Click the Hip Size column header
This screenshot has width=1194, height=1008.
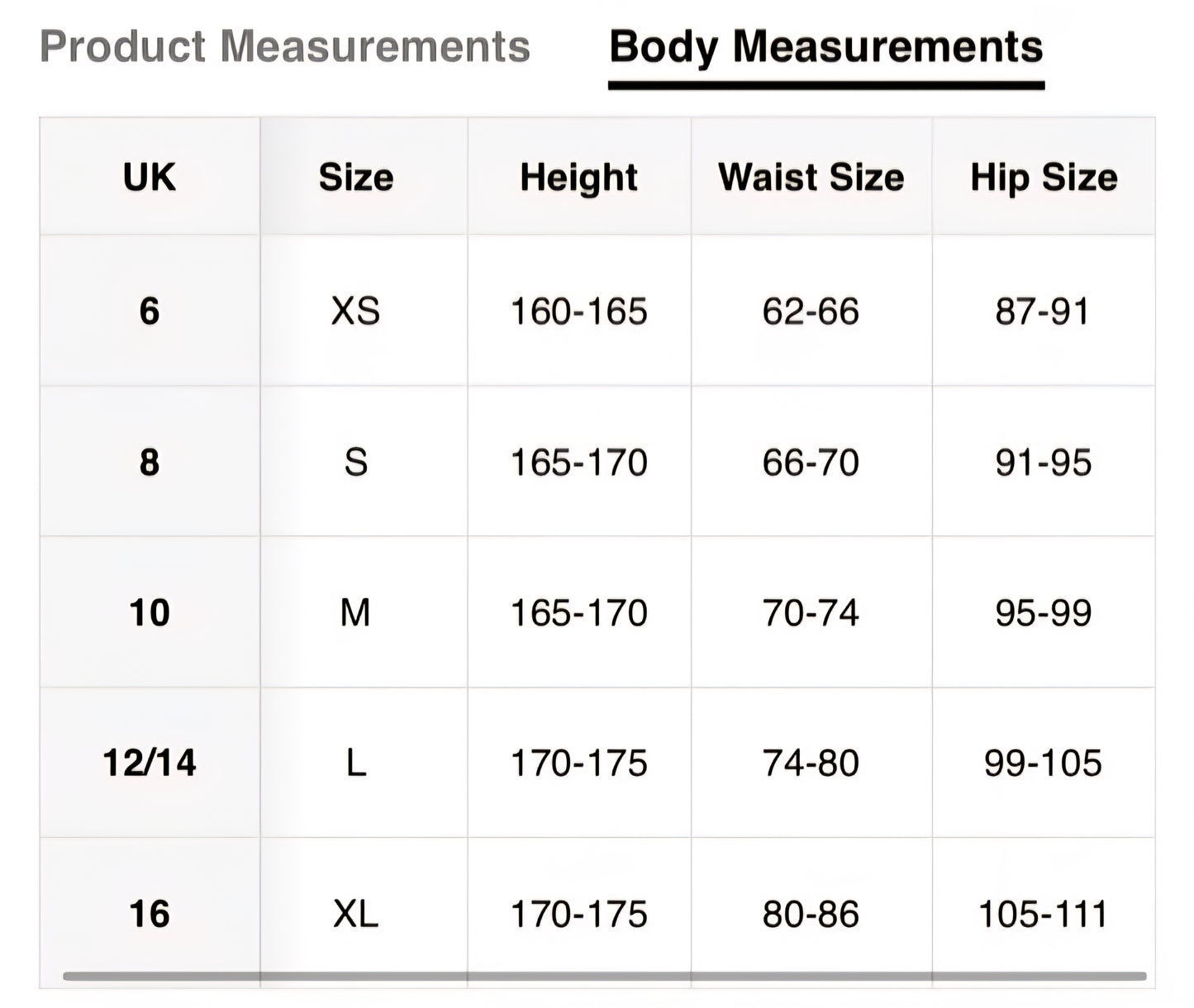tap(1043, 177)
